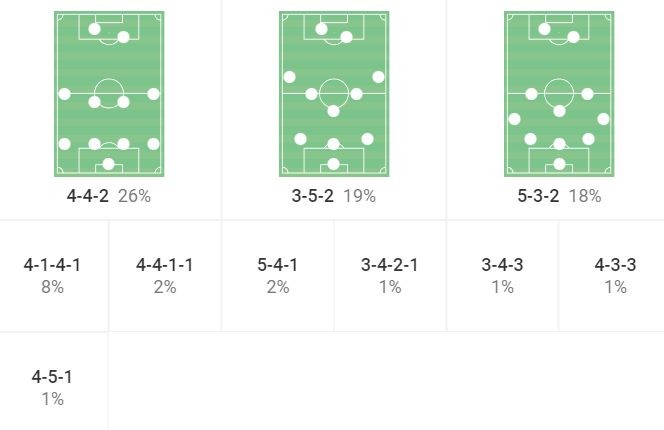The height and width of the screenshot is (430, 664).
Task: Pick the 4-3-3 formation cell
Action: click(x=615, y=275)
